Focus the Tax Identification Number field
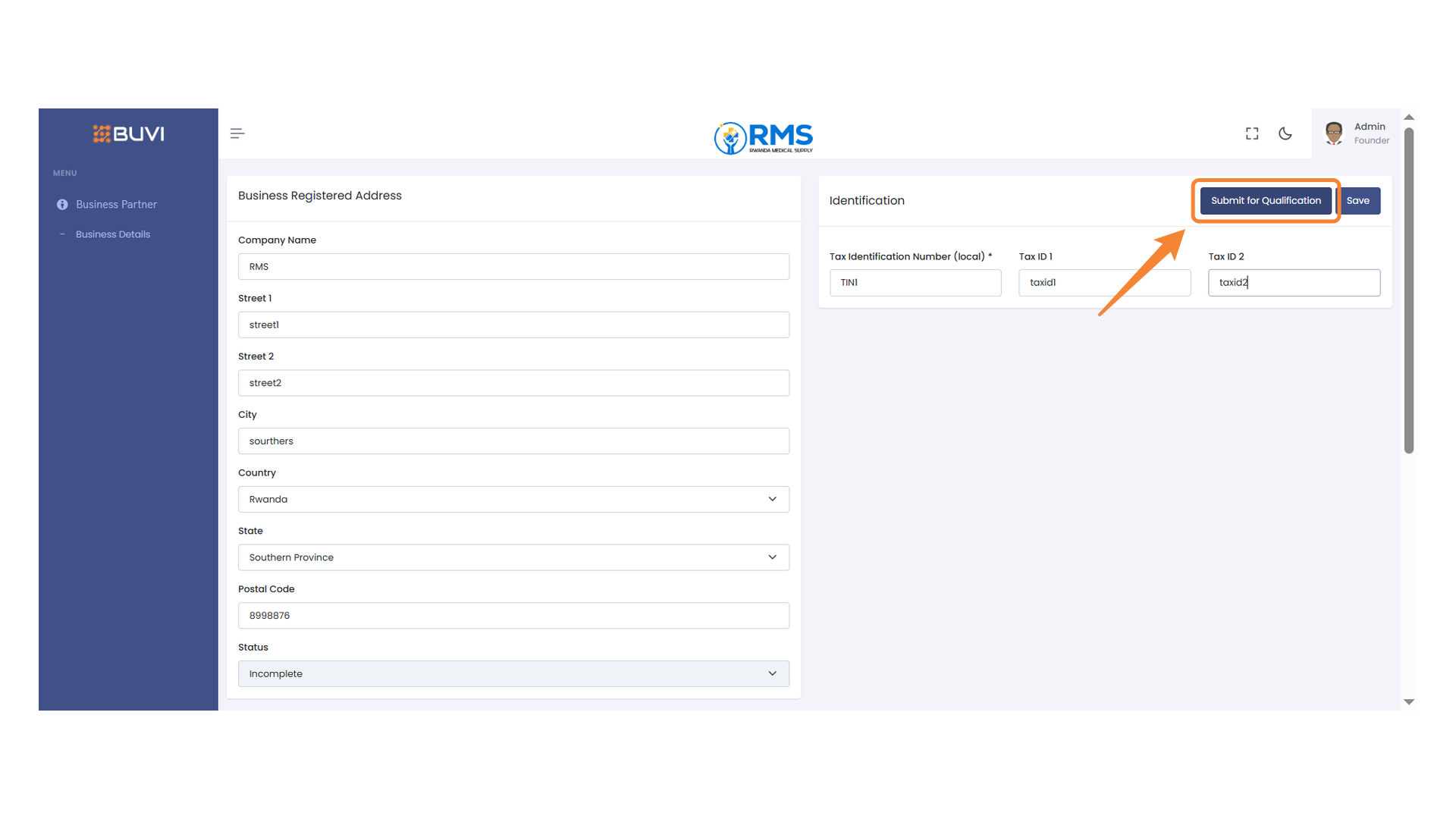The image size is (1456, 819). [x=915, y=283]
